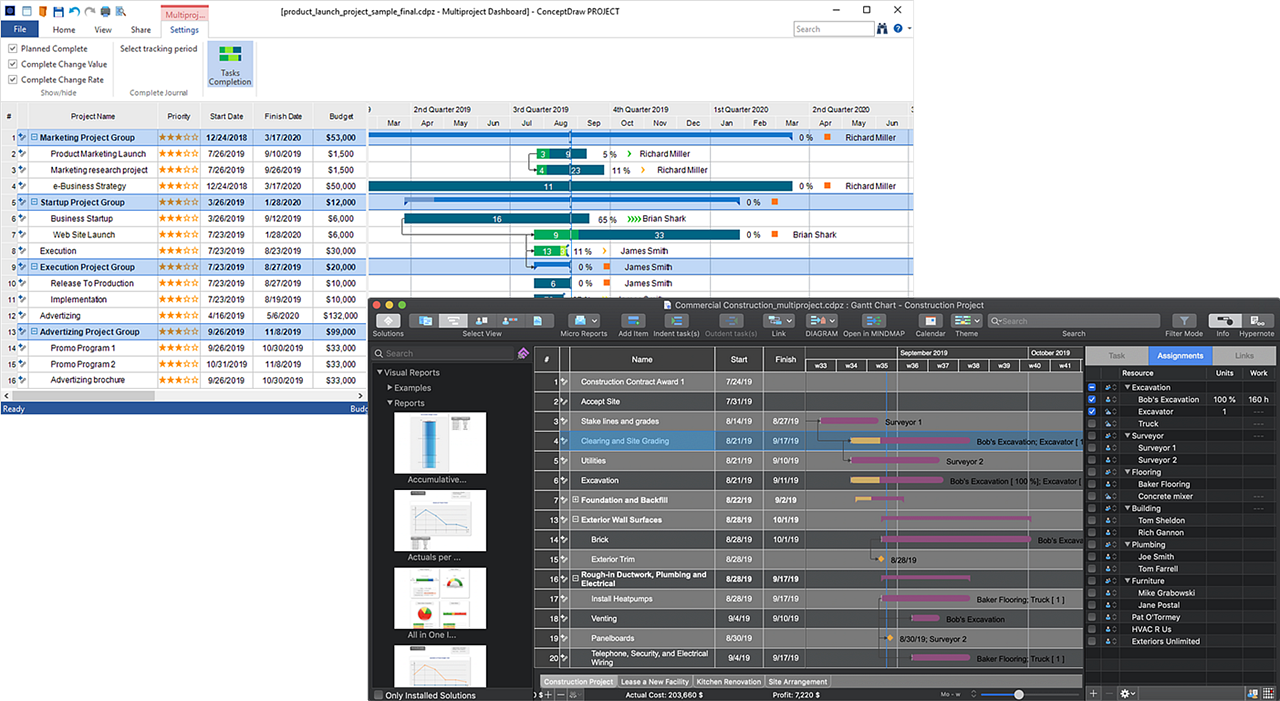
Task: Click the undo arrow in quick access toolbar
Action: tap(74, 11)
